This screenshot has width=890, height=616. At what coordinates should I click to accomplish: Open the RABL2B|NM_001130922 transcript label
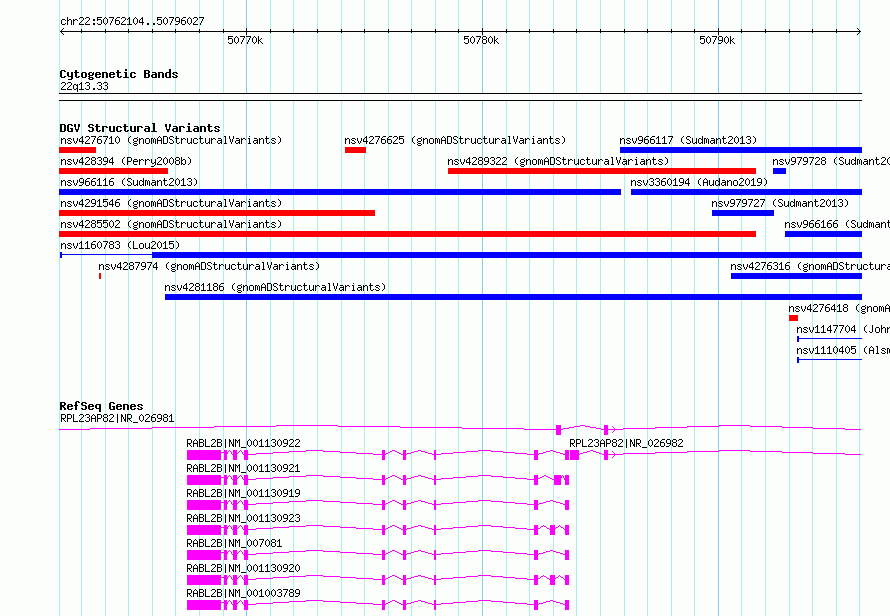pos(243,443)
